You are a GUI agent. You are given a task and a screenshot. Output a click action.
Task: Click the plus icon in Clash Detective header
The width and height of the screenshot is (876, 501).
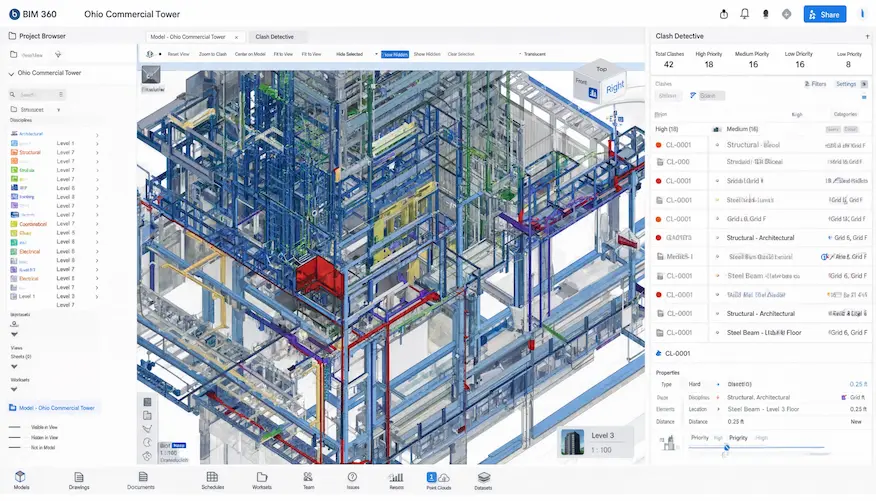[x=867, y=36]
